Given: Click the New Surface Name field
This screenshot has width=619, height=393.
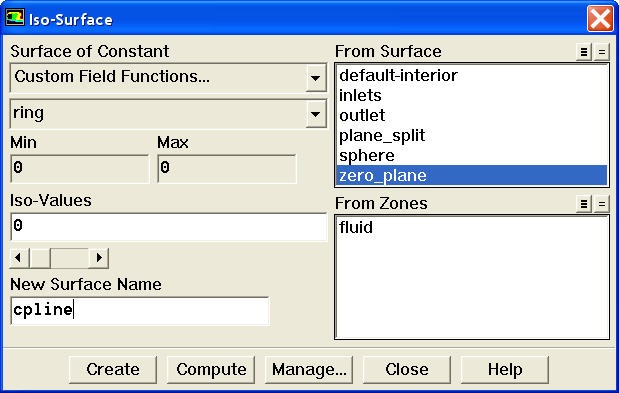Looking at the screenshot, I should pyautogui.click(x=140, y=311).
